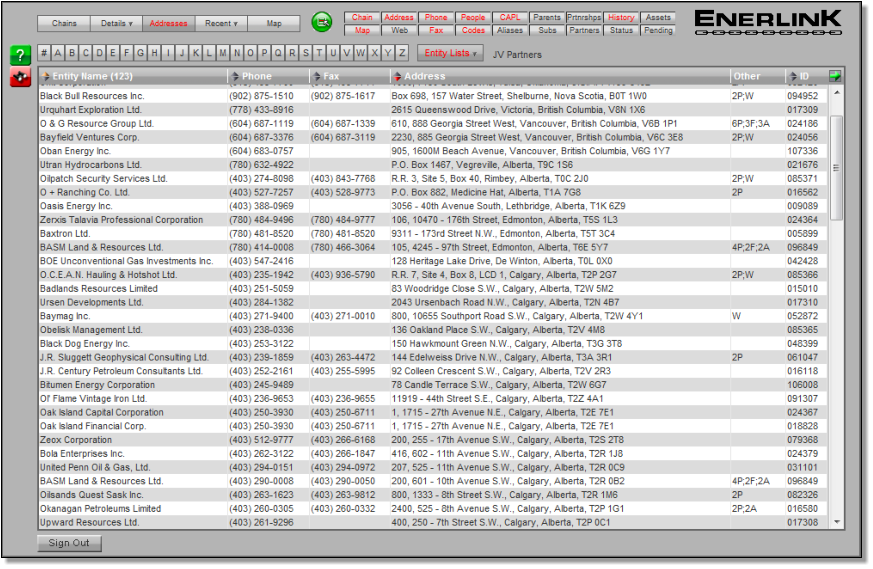
Task: Filter entities by letter W
Action: tap(360, 53)
